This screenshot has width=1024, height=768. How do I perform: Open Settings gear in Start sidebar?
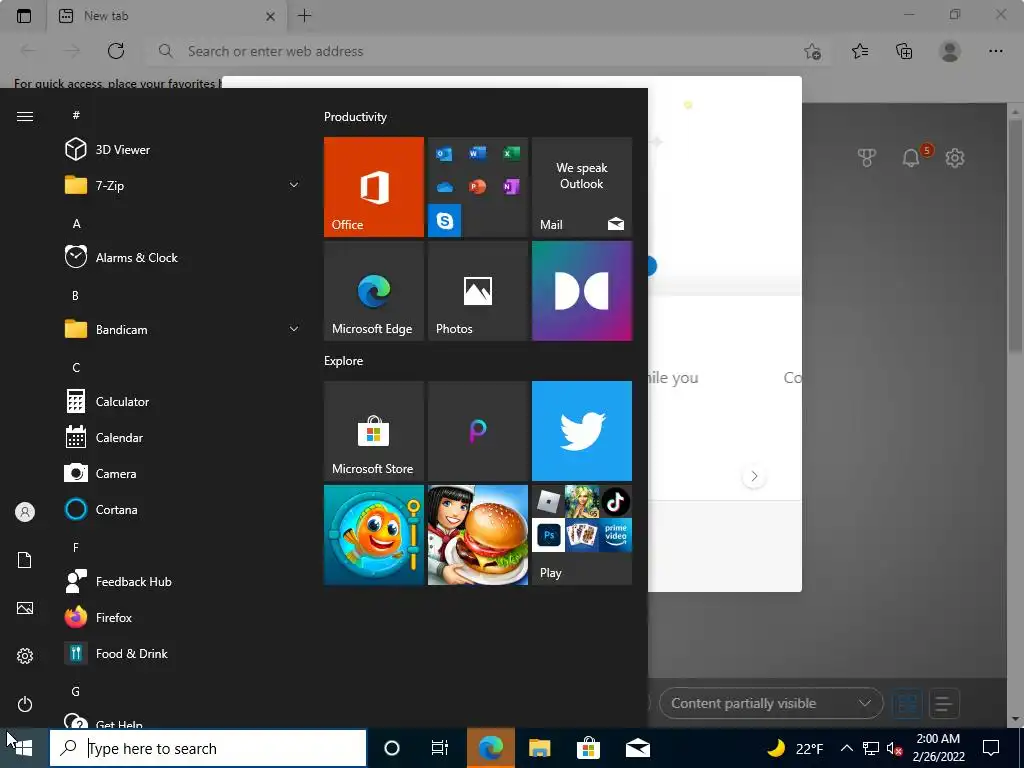tap(25, 656)
